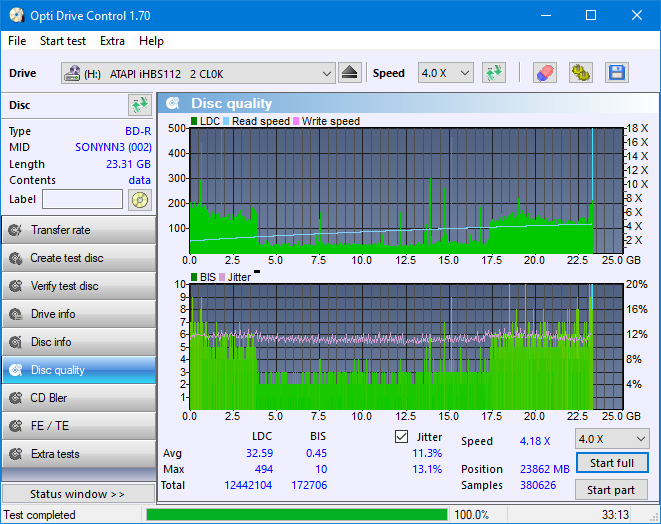Click the BIS total value 172706
Image resolution: width=661 pixels, height=524 pixels.
click(309, 485)
